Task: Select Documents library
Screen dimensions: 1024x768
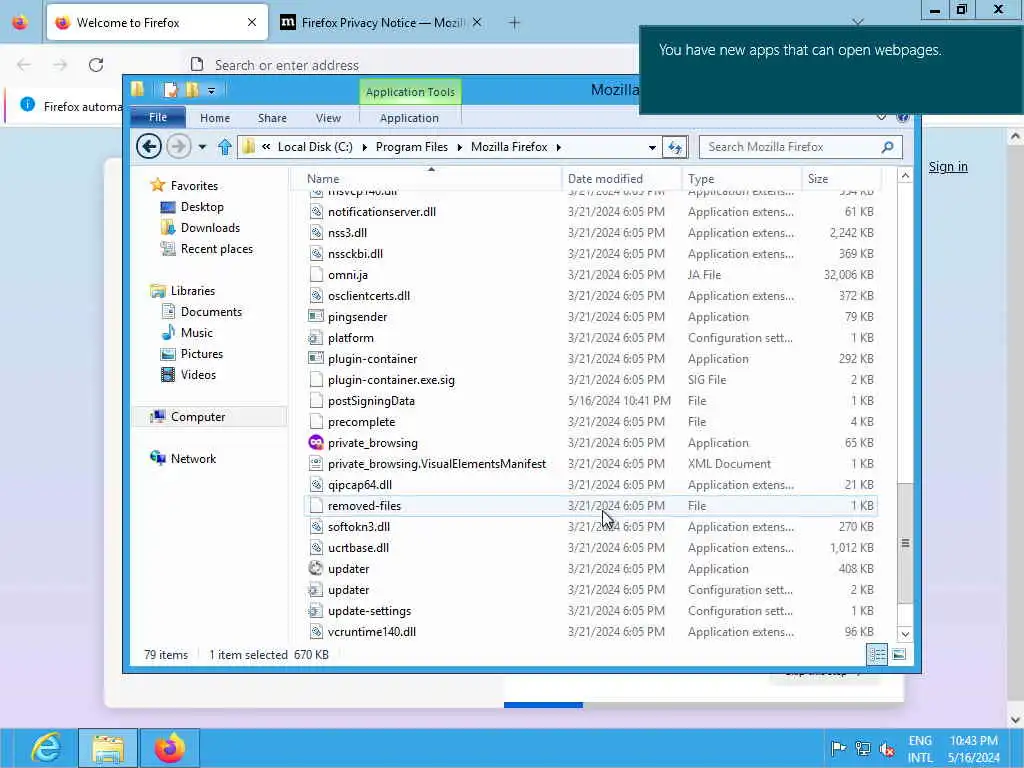Action: click(x=211, y=312)
